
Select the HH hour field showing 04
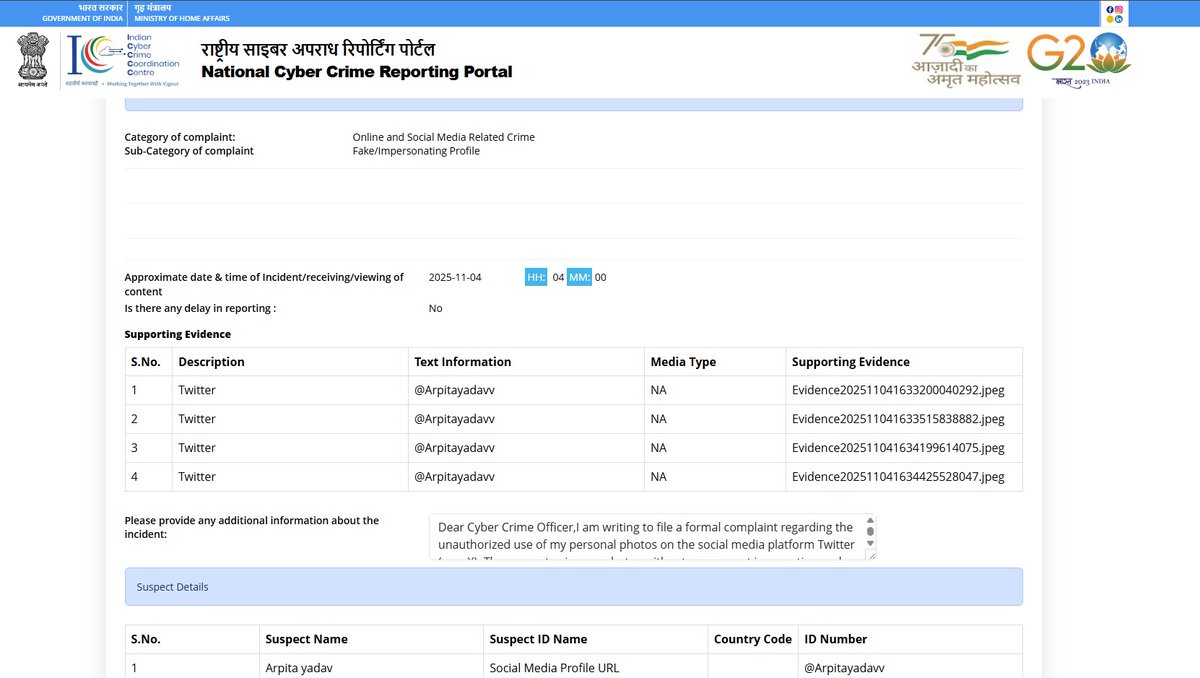[547, 277]
